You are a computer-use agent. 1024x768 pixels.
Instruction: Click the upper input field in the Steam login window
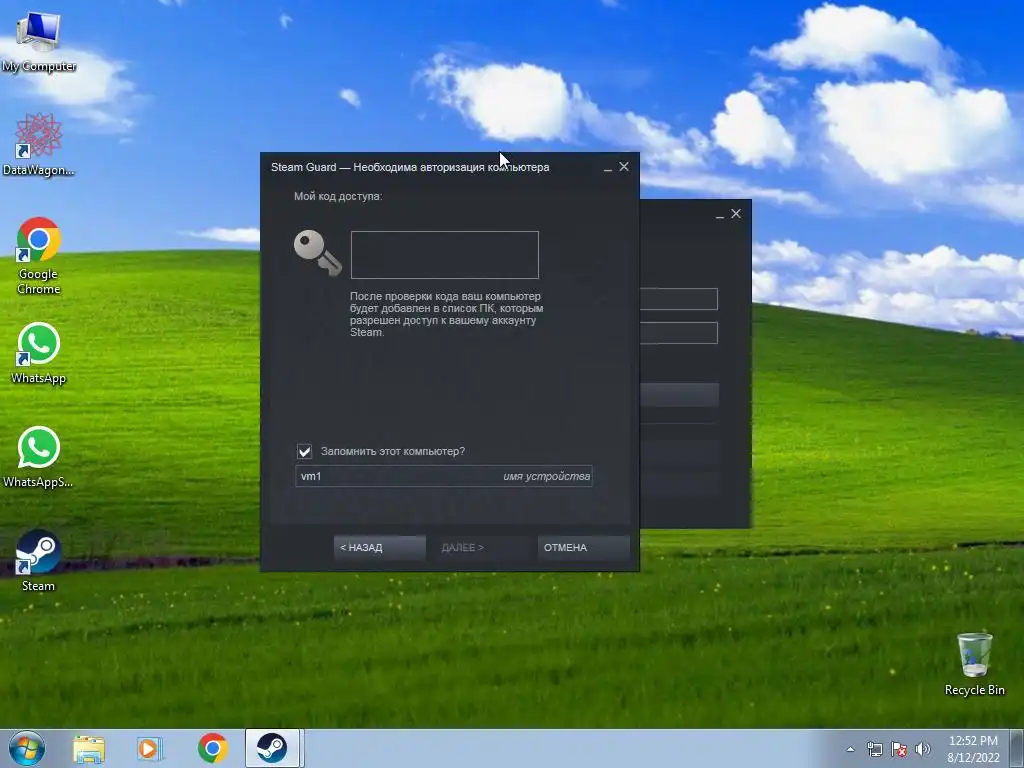tap(679, 299)
